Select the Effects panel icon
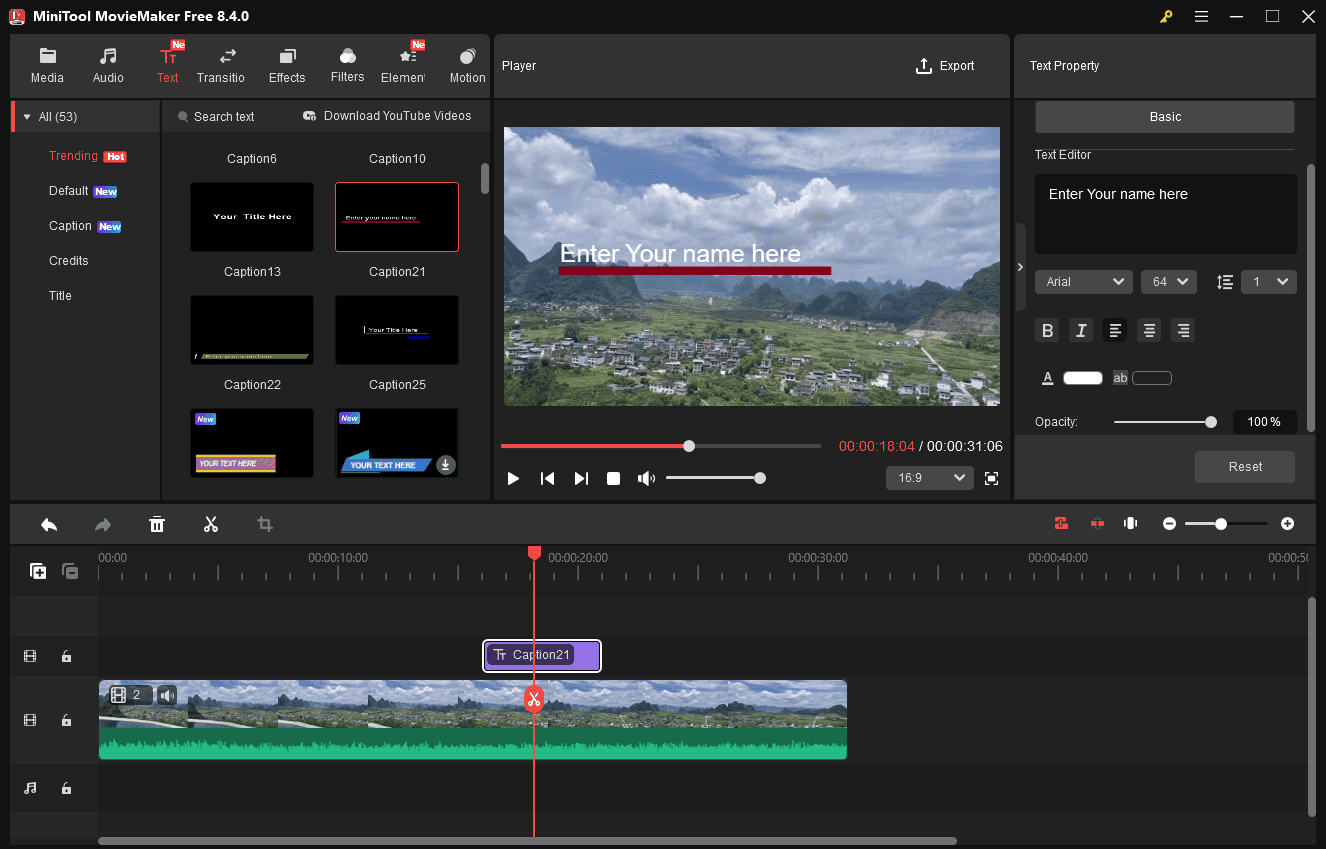Image resolution: width=1326 pixels, height=849 pixels. (x=287, y=63)
